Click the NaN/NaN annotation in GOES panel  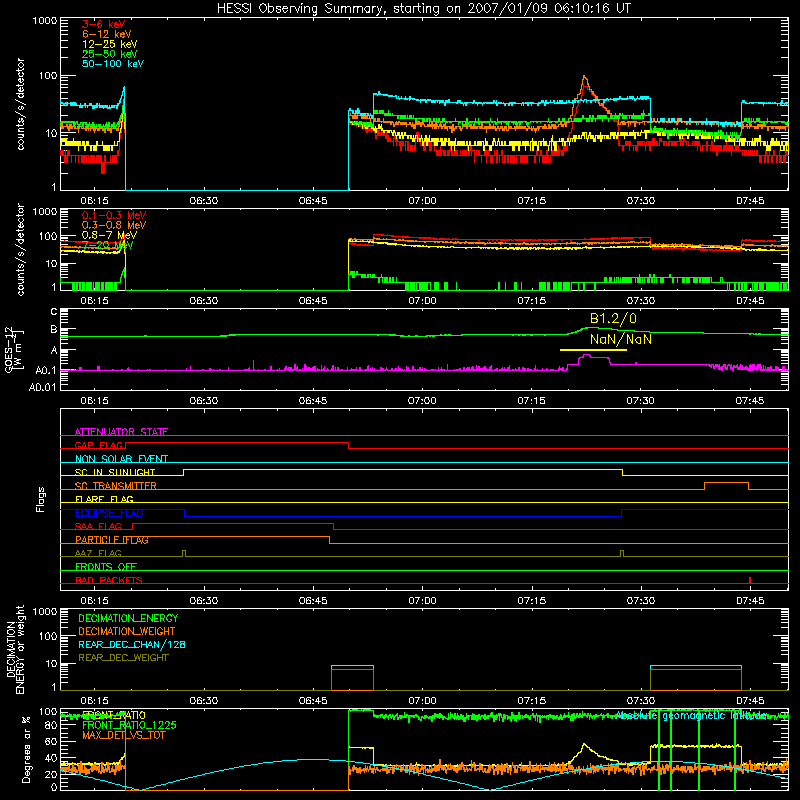(x=621, y=339)
